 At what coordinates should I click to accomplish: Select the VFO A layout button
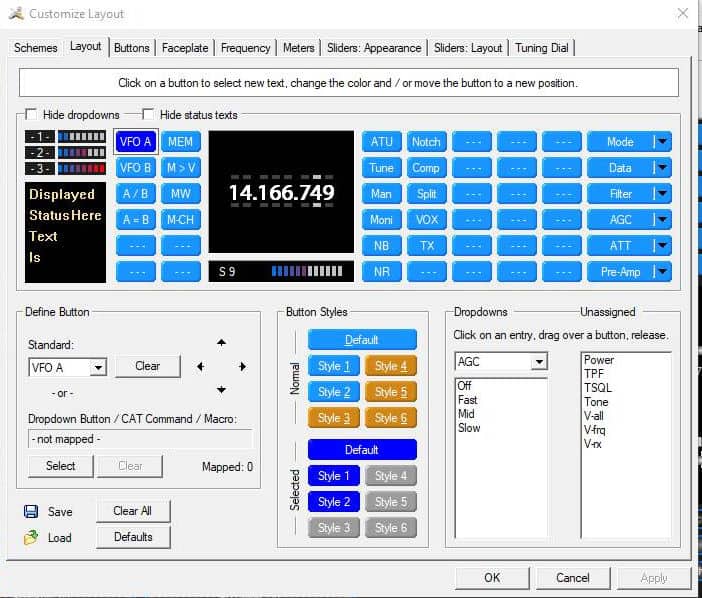(x=136, y=142)
